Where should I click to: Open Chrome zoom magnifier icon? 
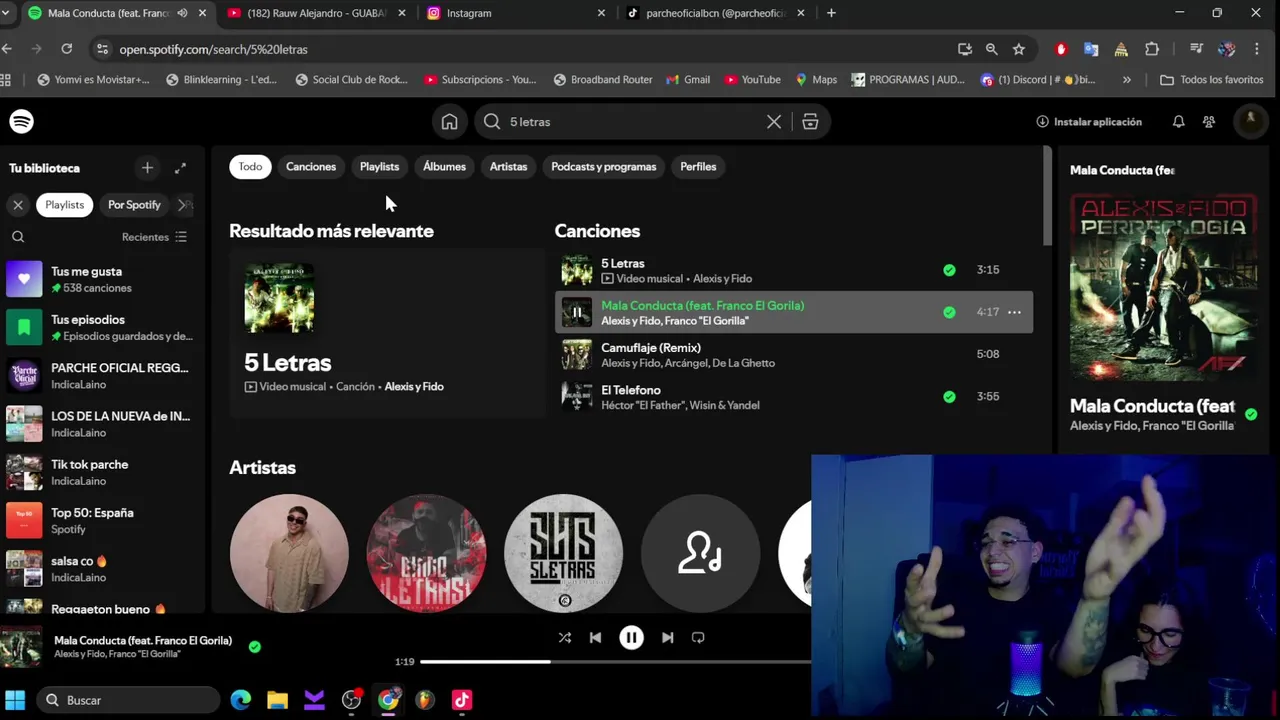pyautogui.click(x=991, y=49)
